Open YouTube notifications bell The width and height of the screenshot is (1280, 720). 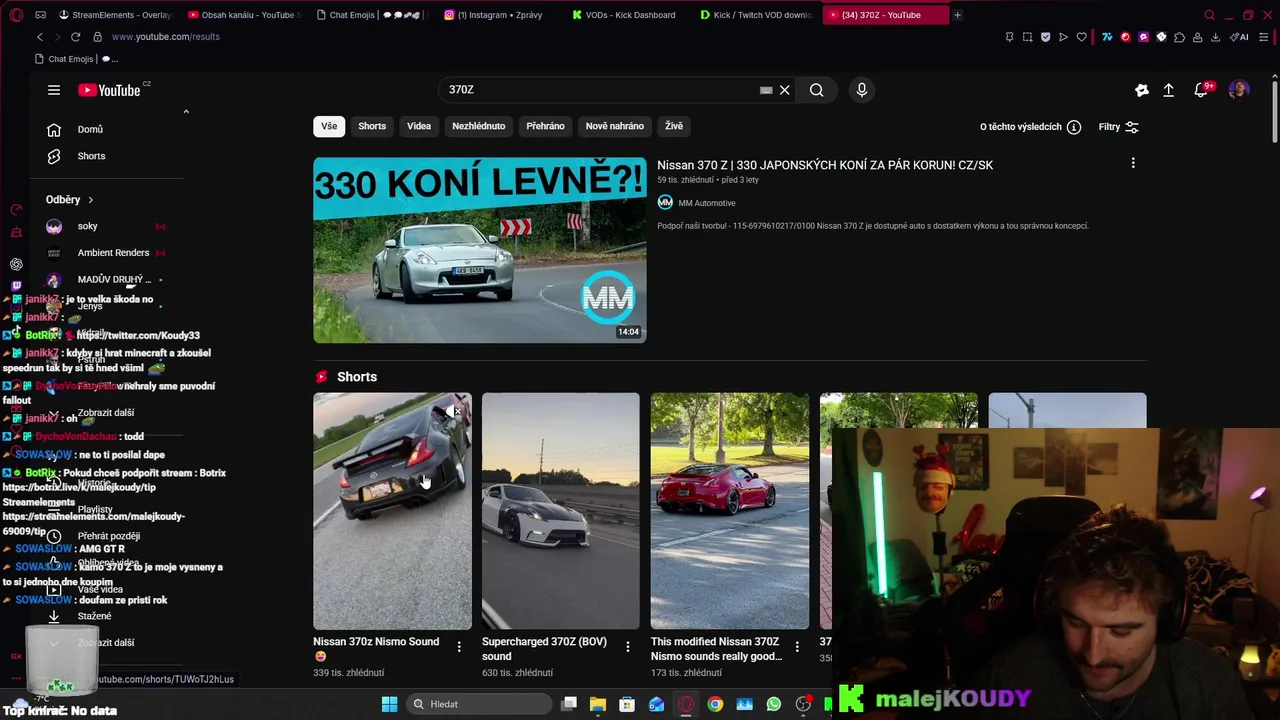tap(1201, 90)
